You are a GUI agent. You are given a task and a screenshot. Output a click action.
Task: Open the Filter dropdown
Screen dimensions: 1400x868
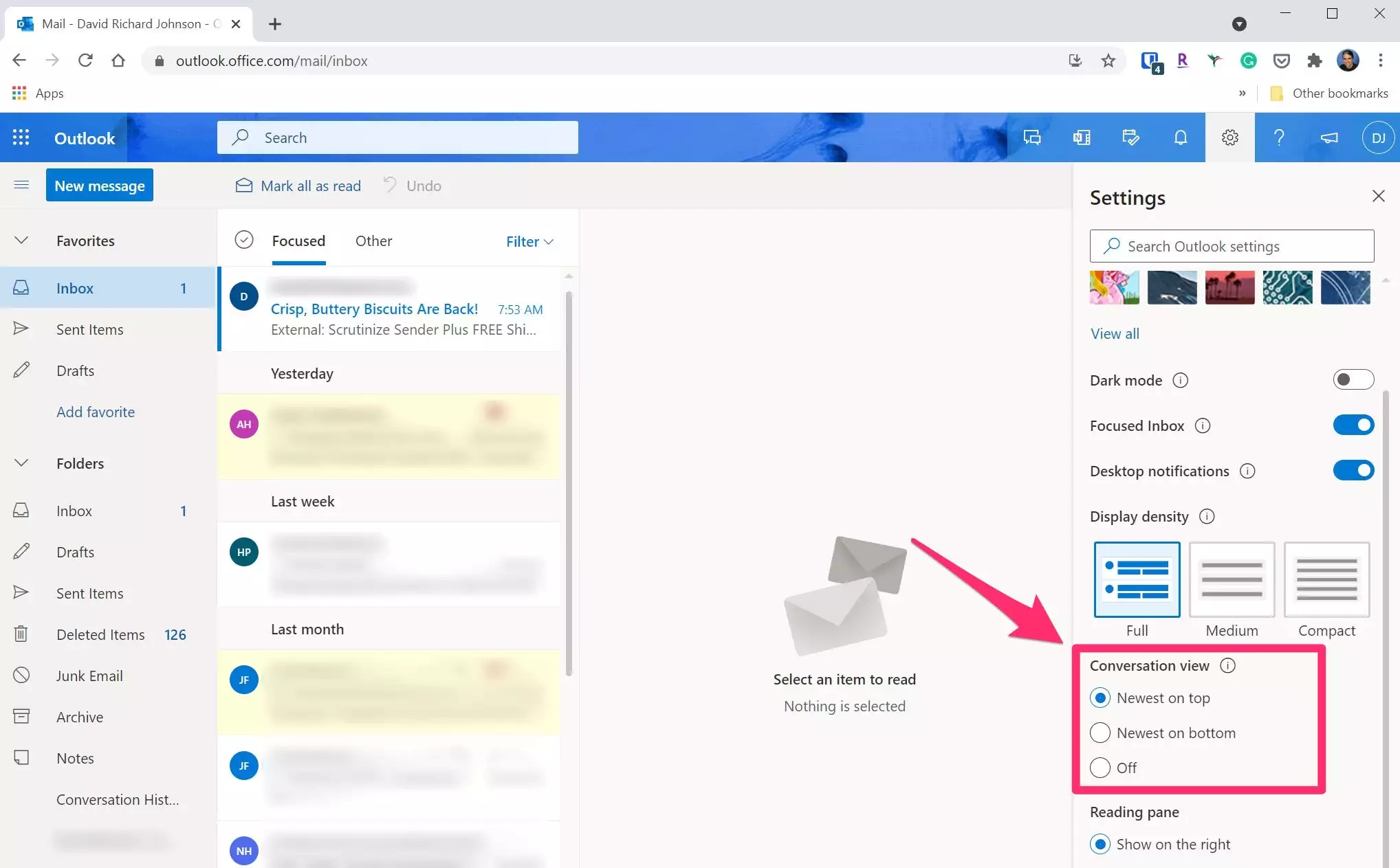(x=529, y=241)
